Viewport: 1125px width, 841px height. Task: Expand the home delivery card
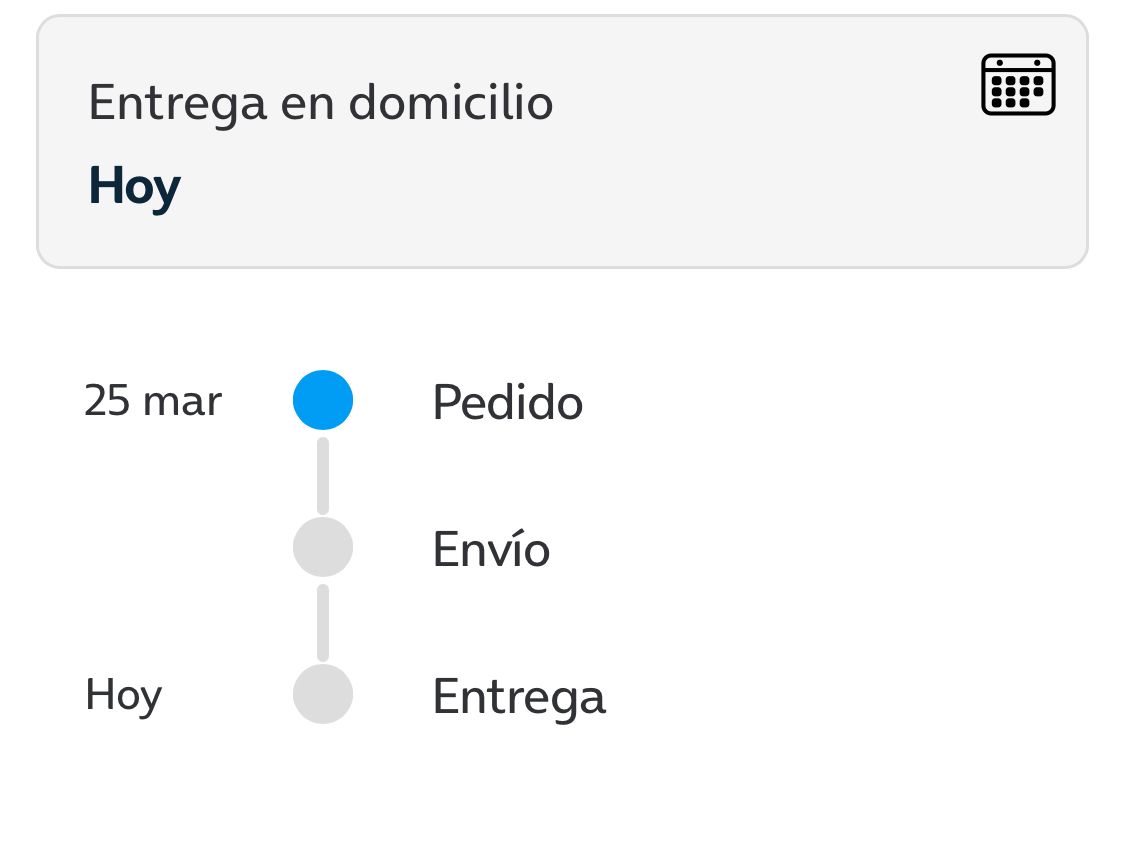(x=560, y=142)
